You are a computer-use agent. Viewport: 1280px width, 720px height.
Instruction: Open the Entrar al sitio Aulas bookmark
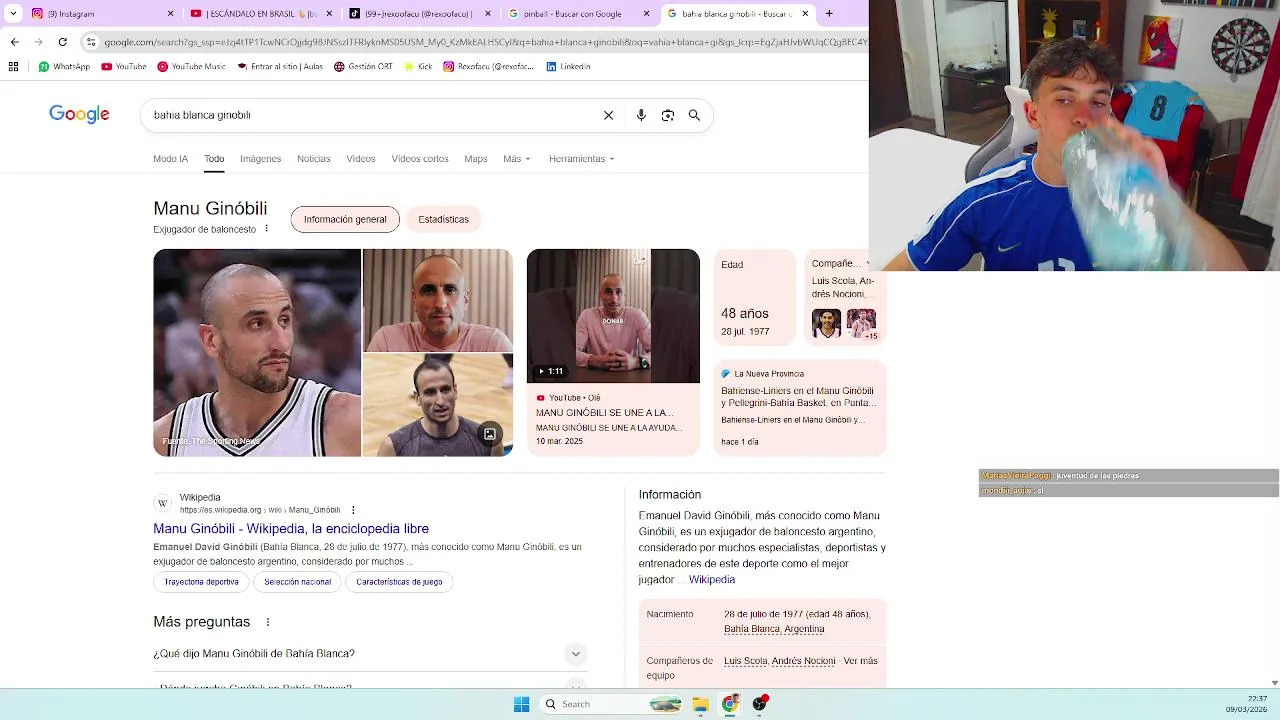tap(280, 67)
